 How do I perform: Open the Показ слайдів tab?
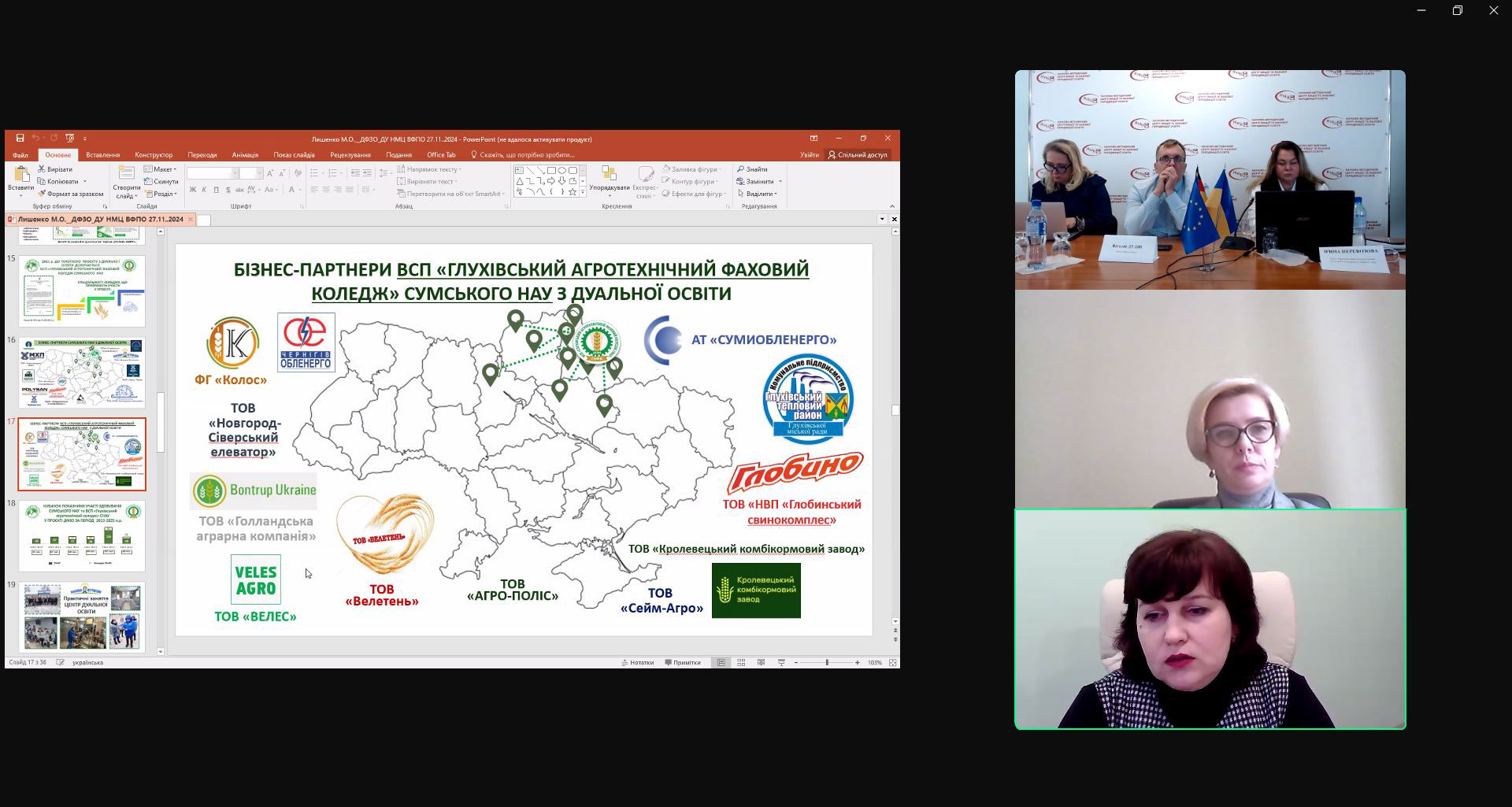(x=294, y=155)
